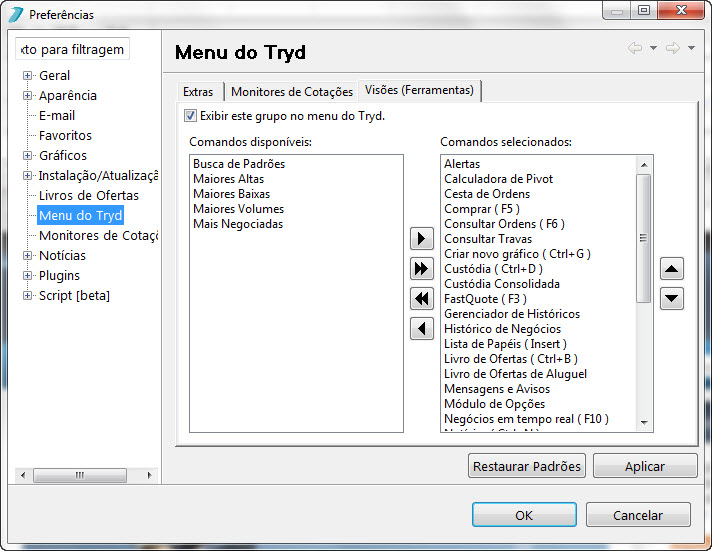Click the Tryd app icon in title bar
Image resolution: width=712 pixels, height=551 pixels.
[x=15, y=15]
